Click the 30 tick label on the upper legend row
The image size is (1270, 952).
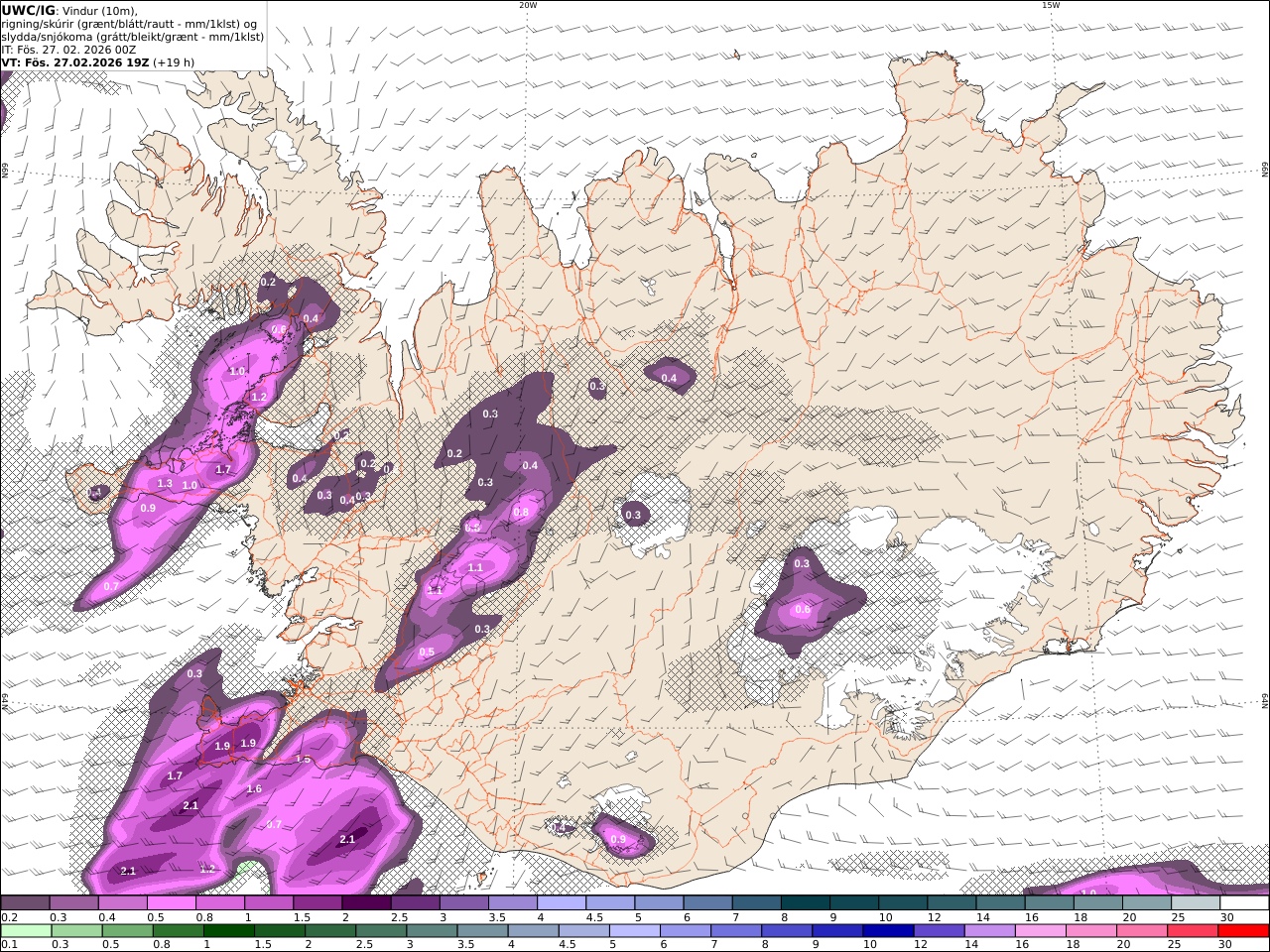1227,917
